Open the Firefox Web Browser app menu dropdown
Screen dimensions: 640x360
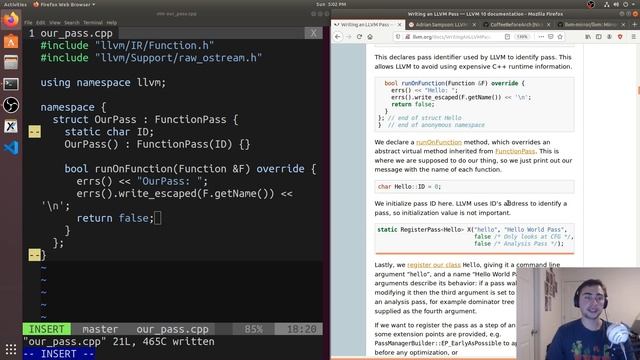click(64, 4)
